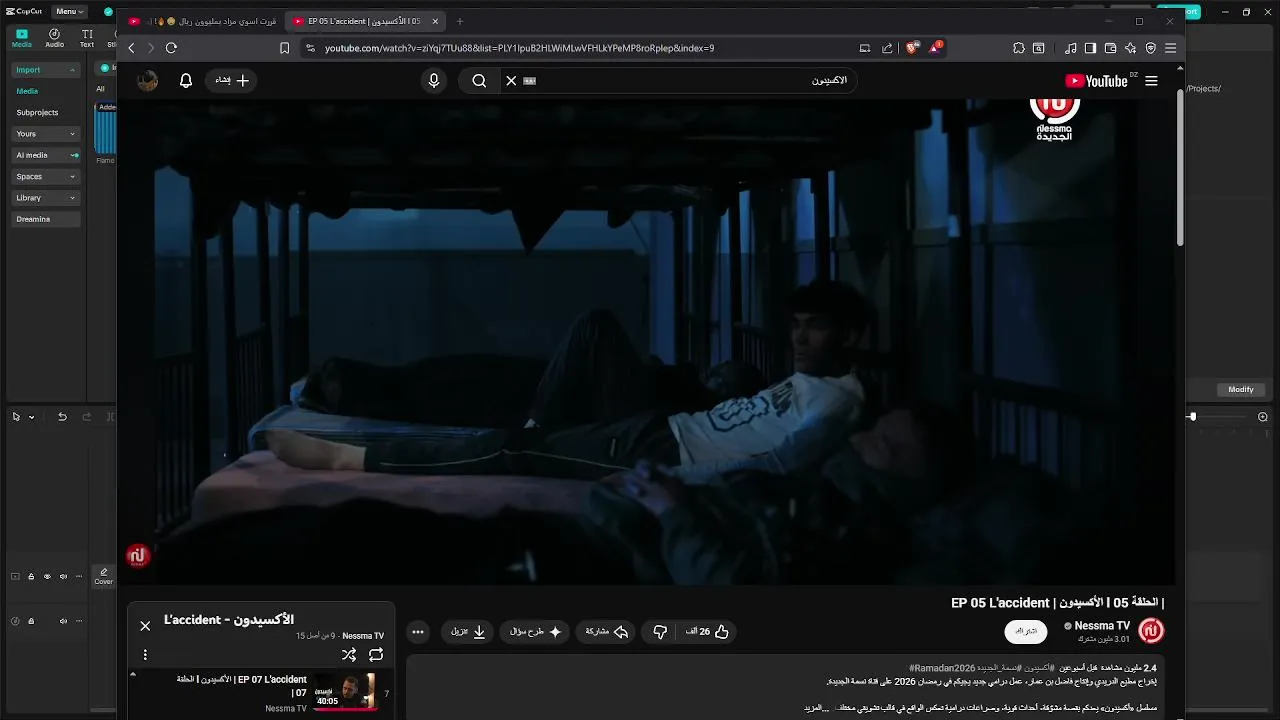The image size is (1280, 720).
Task: Click the browser address bar URL
Action: 519,48
